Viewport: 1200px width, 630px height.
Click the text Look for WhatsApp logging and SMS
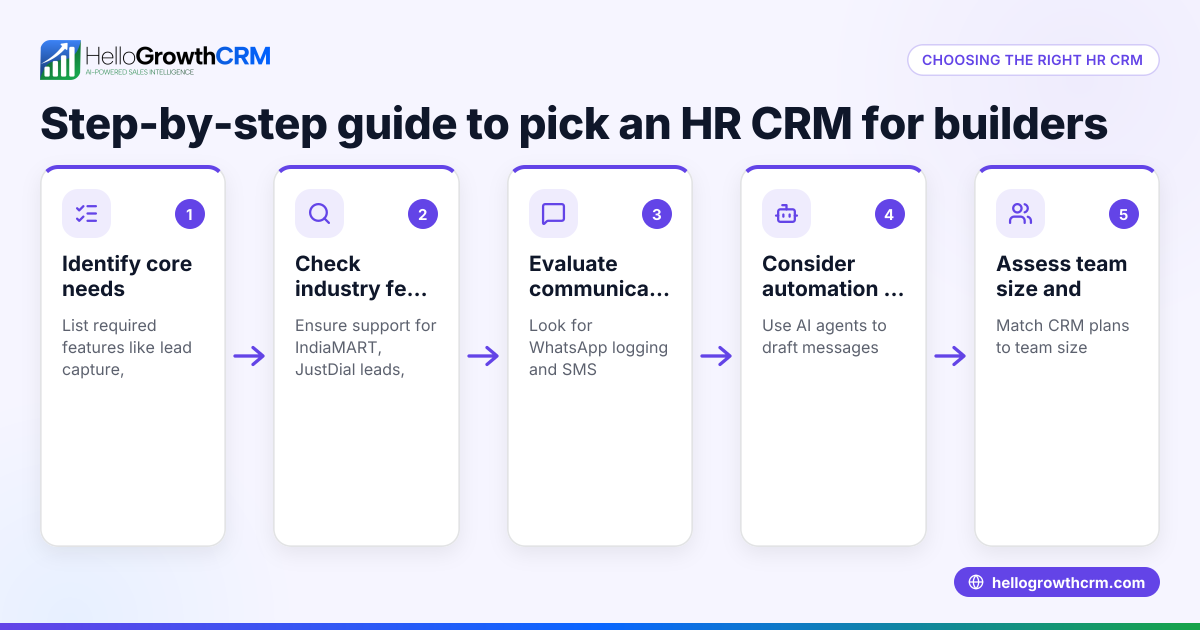[598, 348]
